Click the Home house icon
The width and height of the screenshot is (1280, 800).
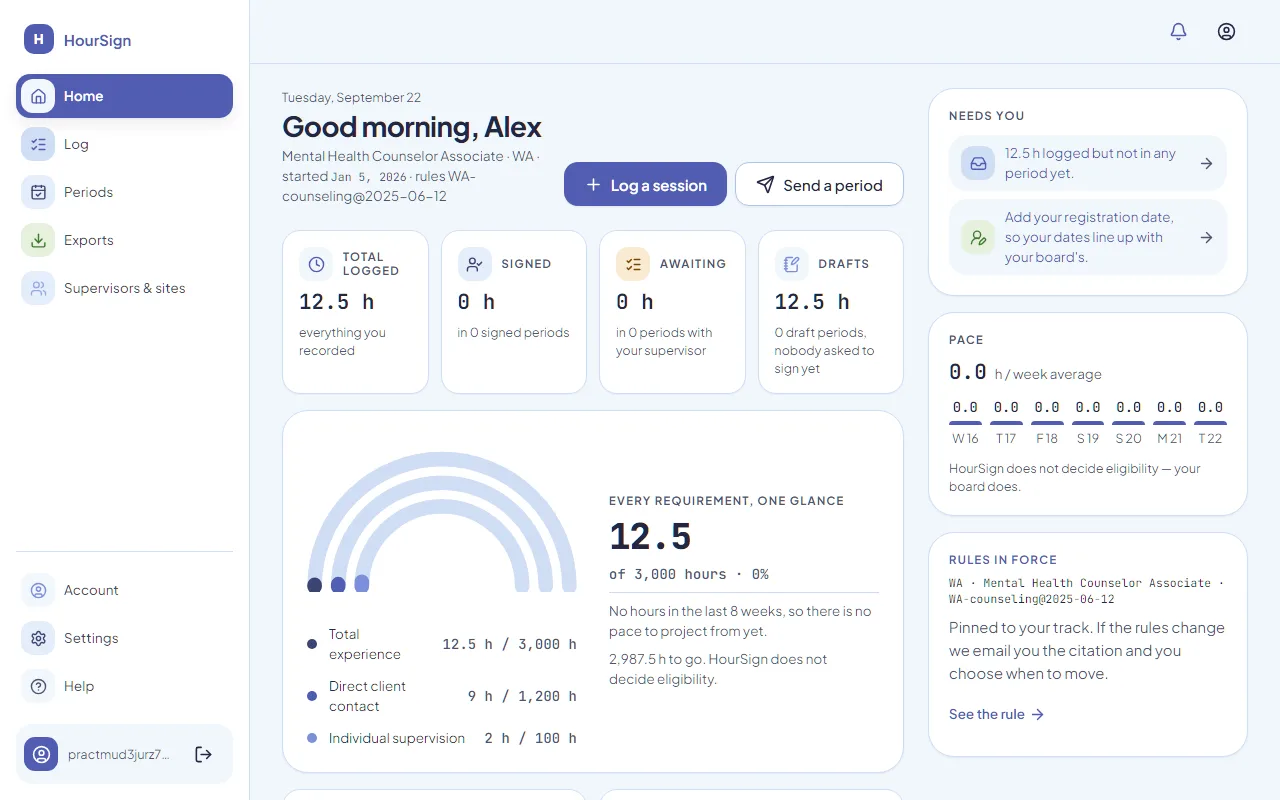tap(38, 96)
